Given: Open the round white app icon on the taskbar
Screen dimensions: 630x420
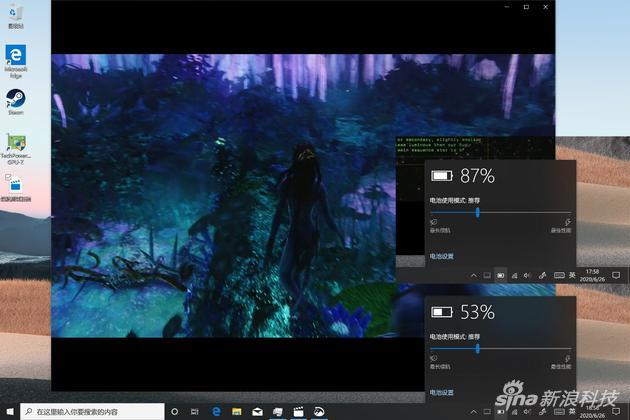Looking at the screenshot, I should [x=319, y=412].
